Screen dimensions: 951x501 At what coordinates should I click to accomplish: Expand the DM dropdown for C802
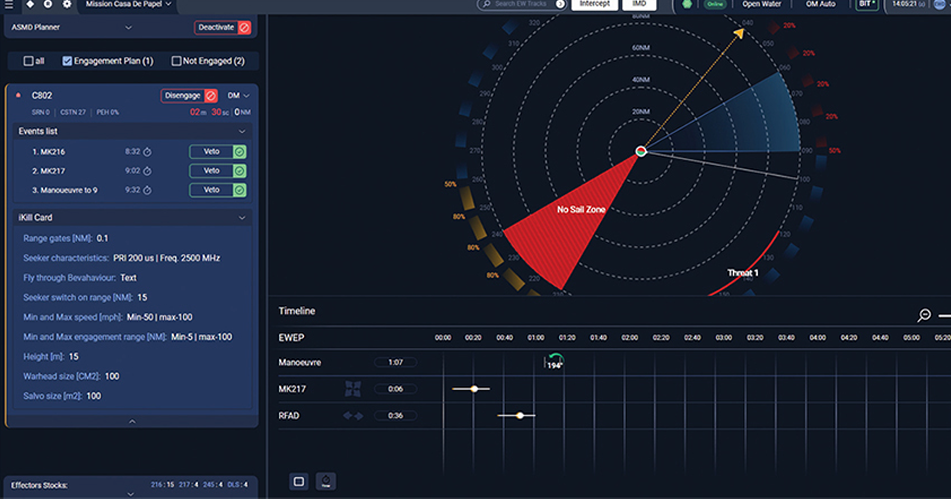pyautogui.click(x=238, y=96)
